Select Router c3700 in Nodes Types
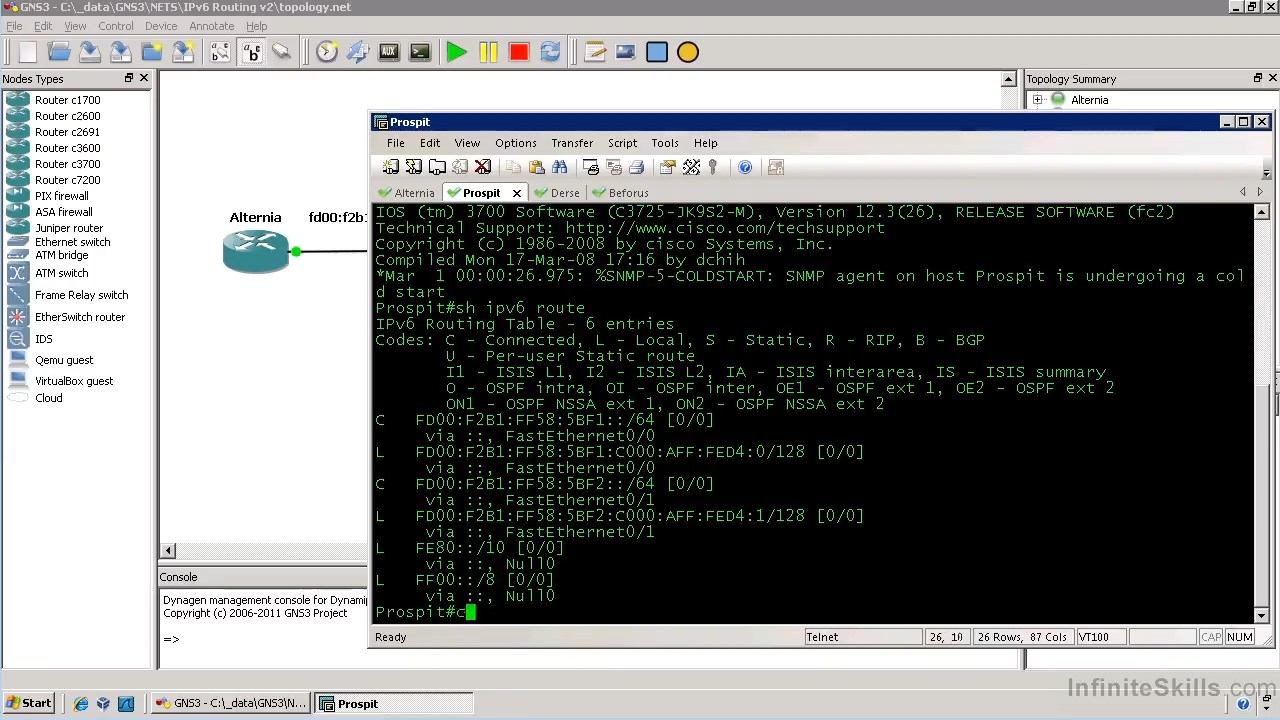 coord(67,164)
